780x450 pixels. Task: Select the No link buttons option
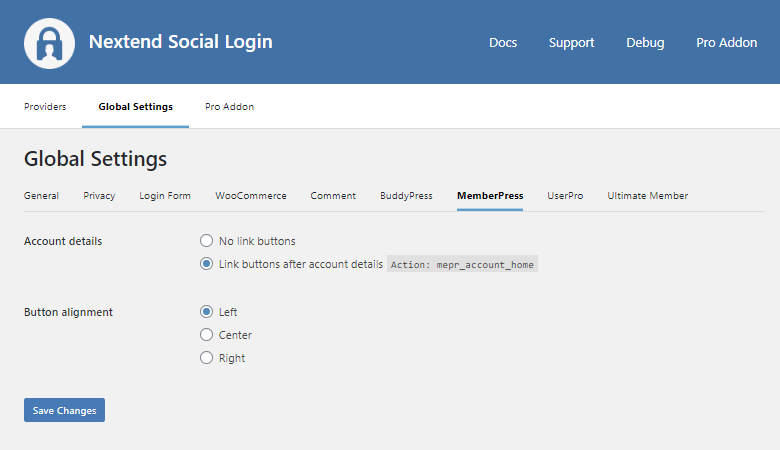pyautogui.click(x=207, y=241)
